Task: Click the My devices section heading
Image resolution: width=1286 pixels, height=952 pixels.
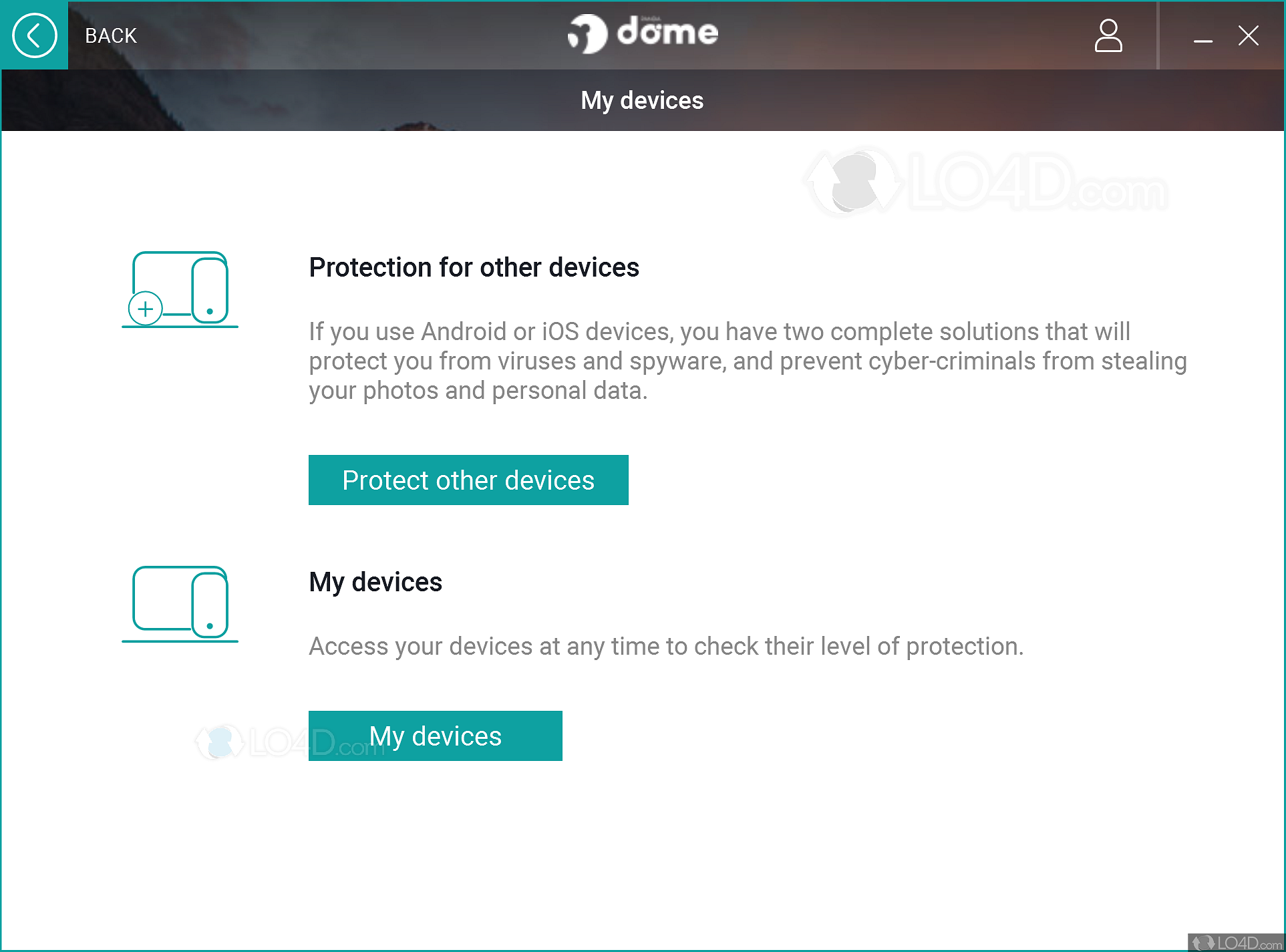Action: (375, 582)
